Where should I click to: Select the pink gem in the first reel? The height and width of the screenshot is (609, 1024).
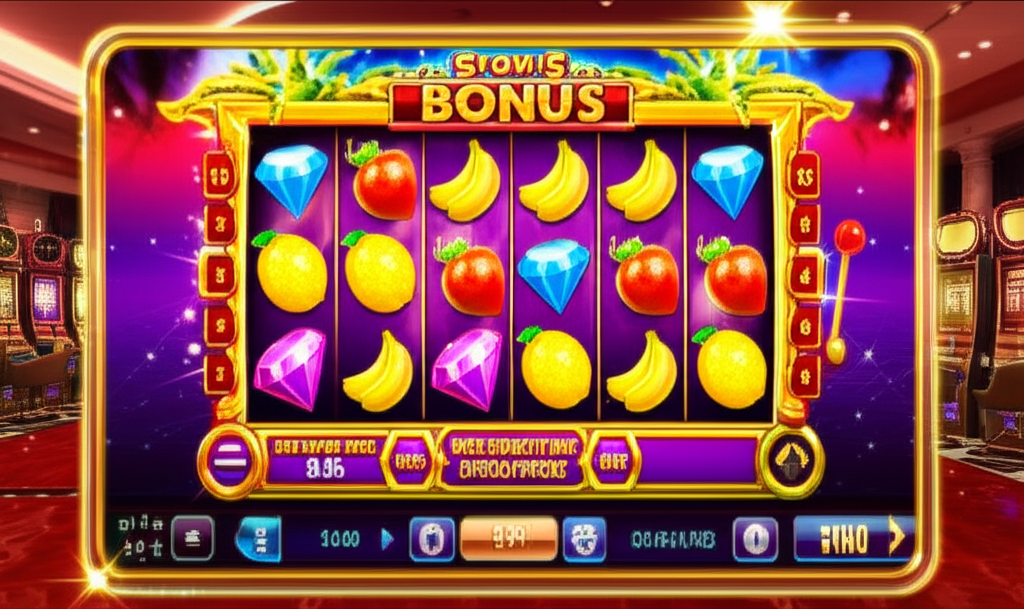[290, 368]
